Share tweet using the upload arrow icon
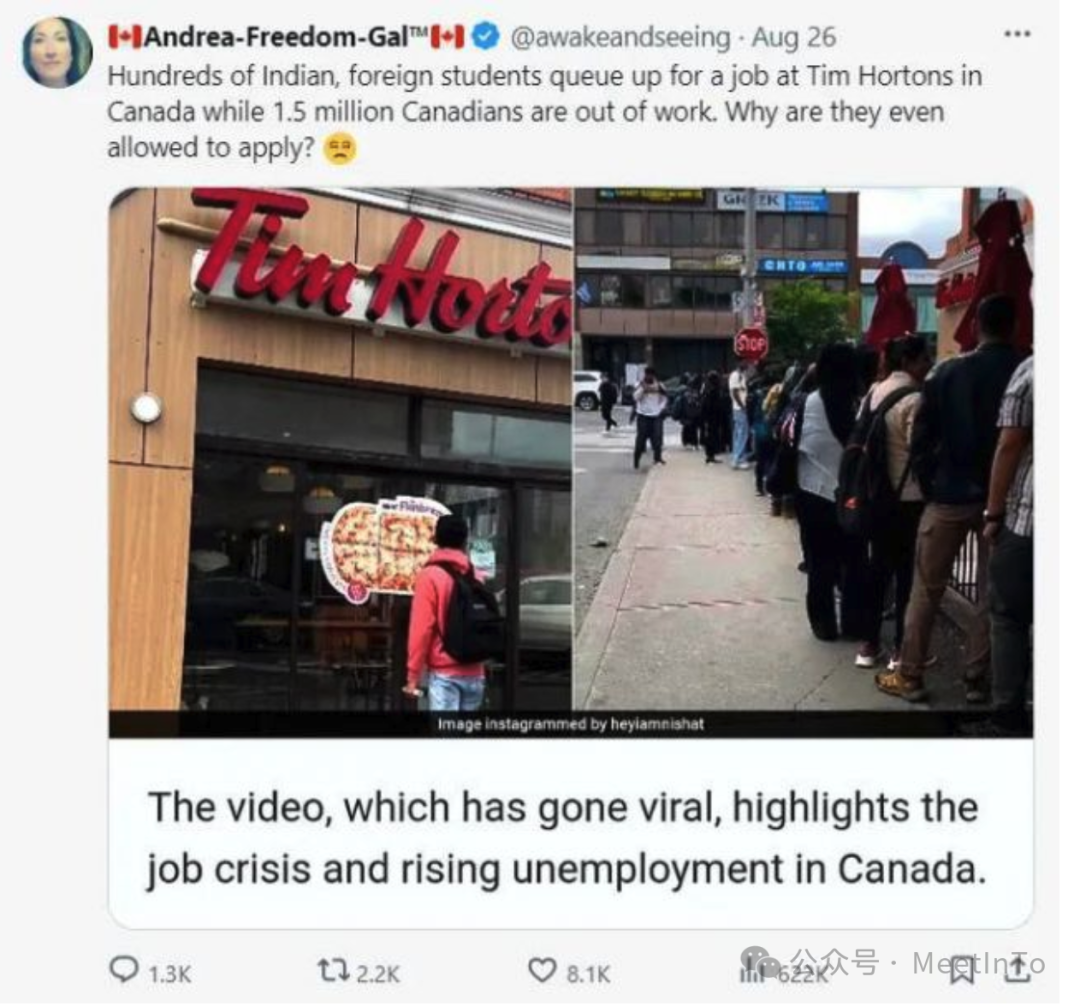Viewport: 1080px width, 1006px height. pos(1017,971)
